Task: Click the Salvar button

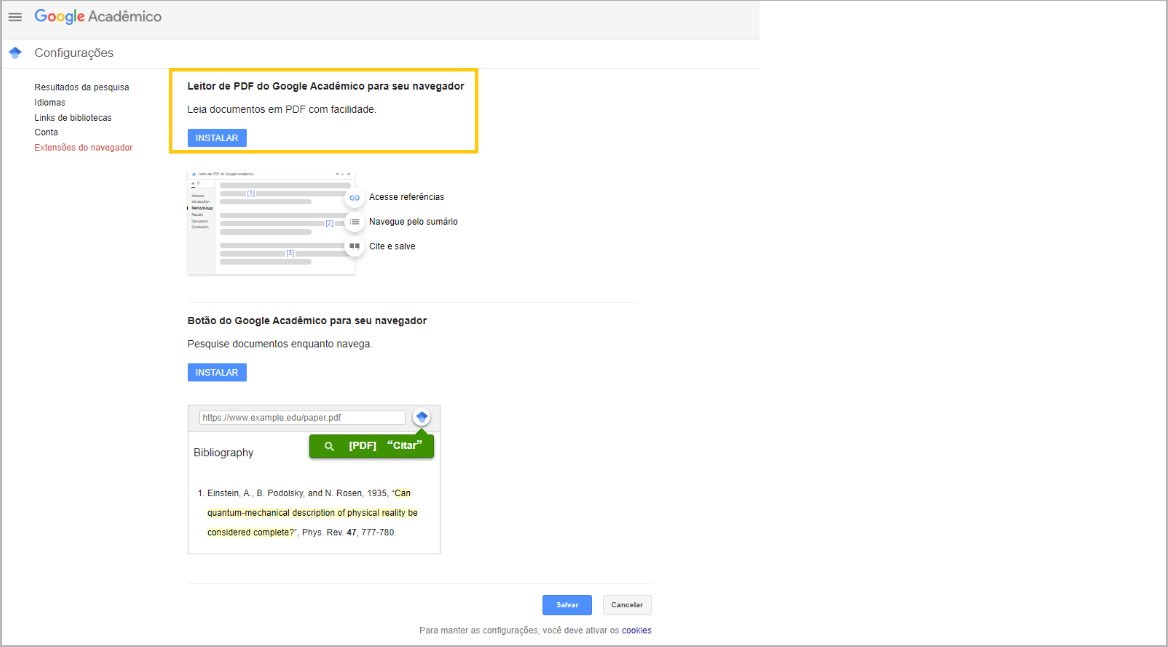Action: pyautogui.click(x=567, y=605)
